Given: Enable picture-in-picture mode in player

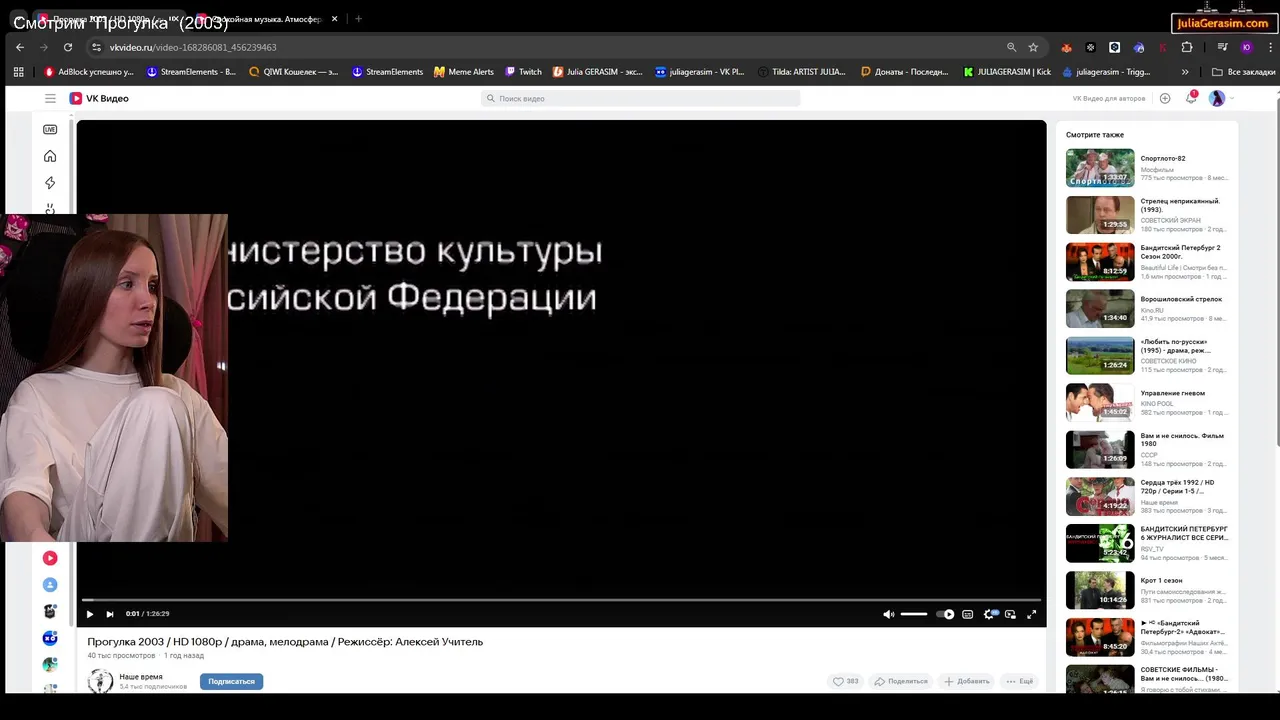Looking at the screenshot, I should tap(1010, 614).
